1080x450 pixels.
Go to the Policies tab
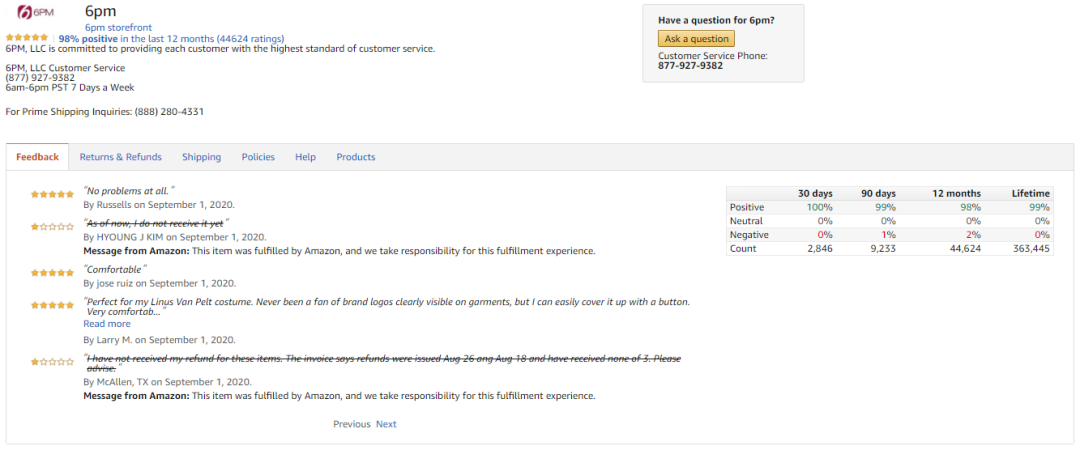pos(258,157)
